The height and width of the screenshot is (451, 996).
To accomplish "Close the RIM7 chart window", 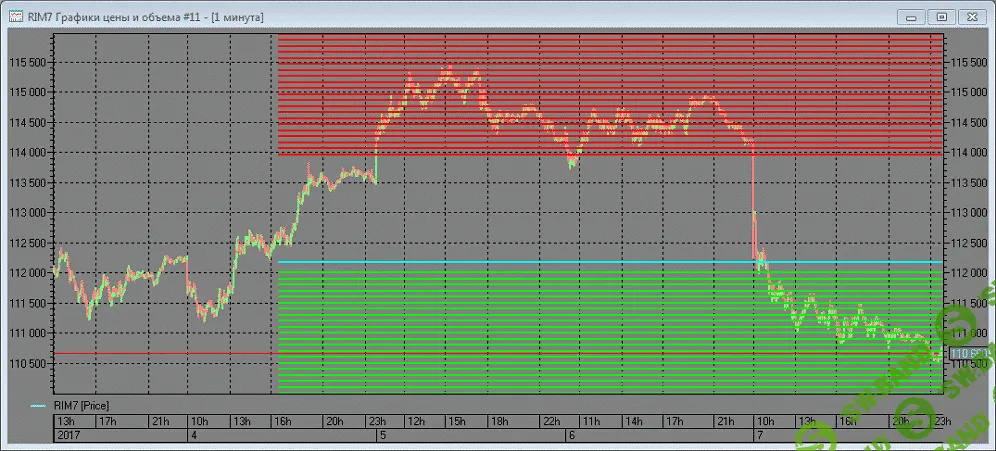I will [x=971, y=16].
